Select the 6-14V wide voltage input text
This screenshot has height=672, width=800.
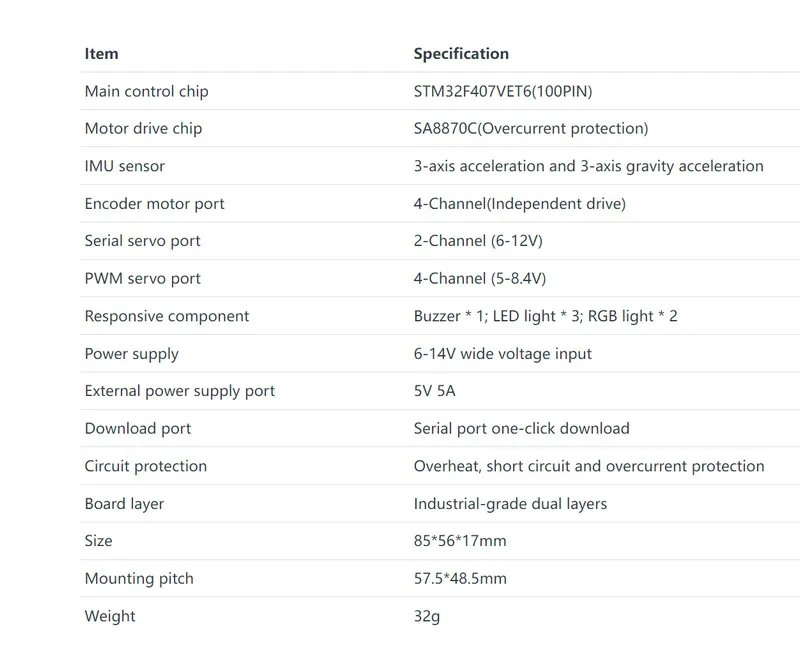point(503,354)
